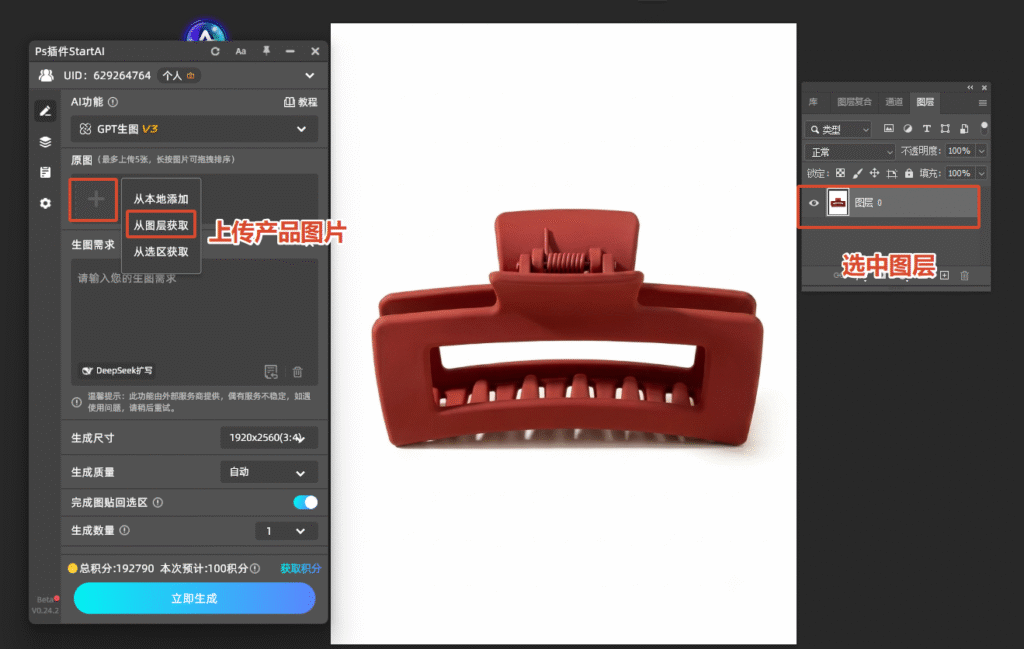Click the 立即生成 button
This screenshot has width=1024, height=649.
[194, 598]
